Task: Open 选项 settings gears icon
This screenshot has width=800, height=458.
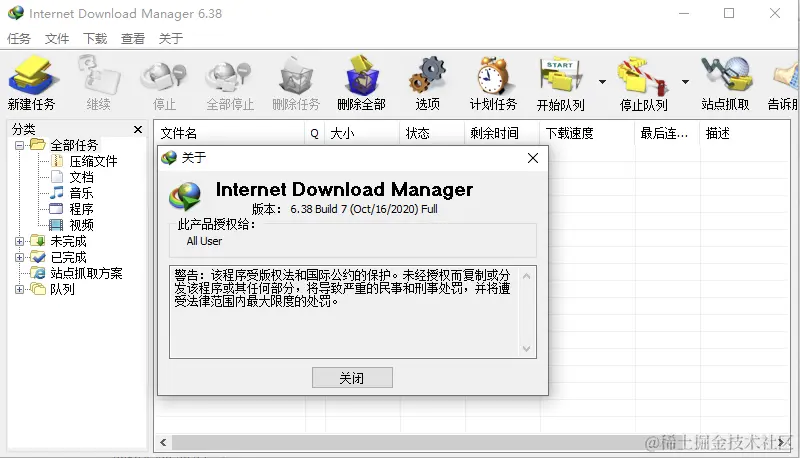Action: (x=428, y=84)
